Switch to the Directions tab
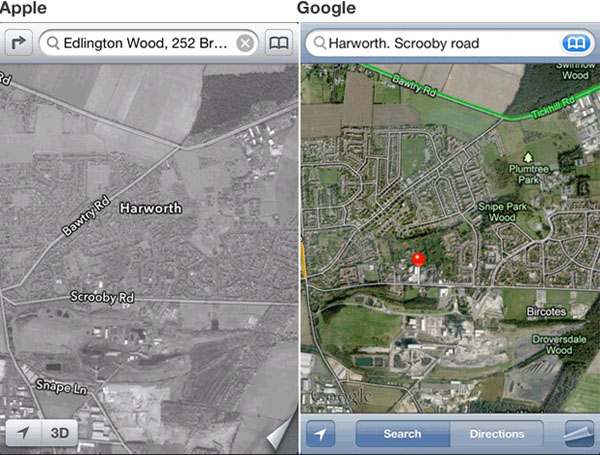600x455 pixels. pos(497,434)
